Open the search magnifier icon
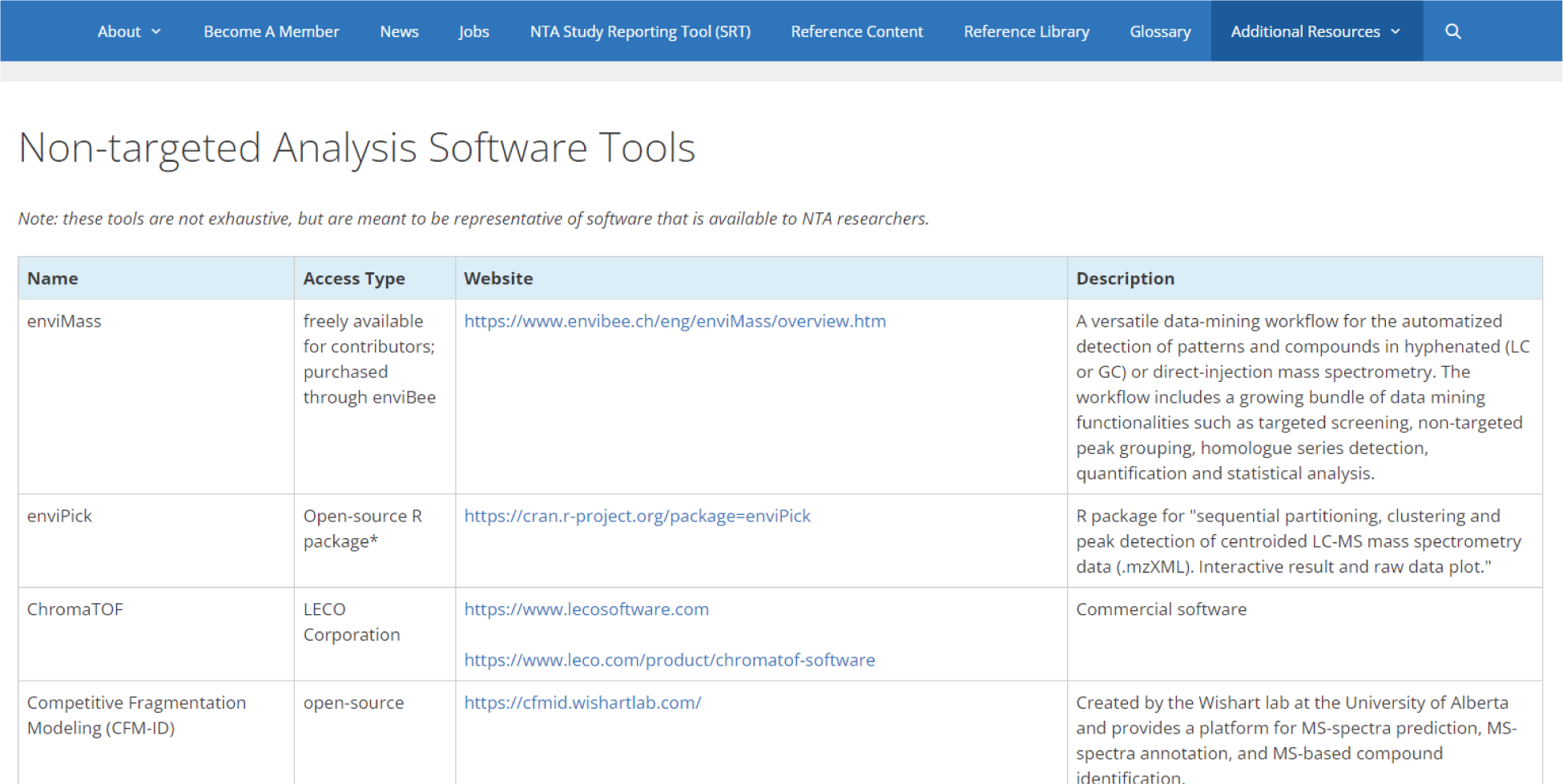Screen dimensions: 1563x784 [x=1452, y=31]
